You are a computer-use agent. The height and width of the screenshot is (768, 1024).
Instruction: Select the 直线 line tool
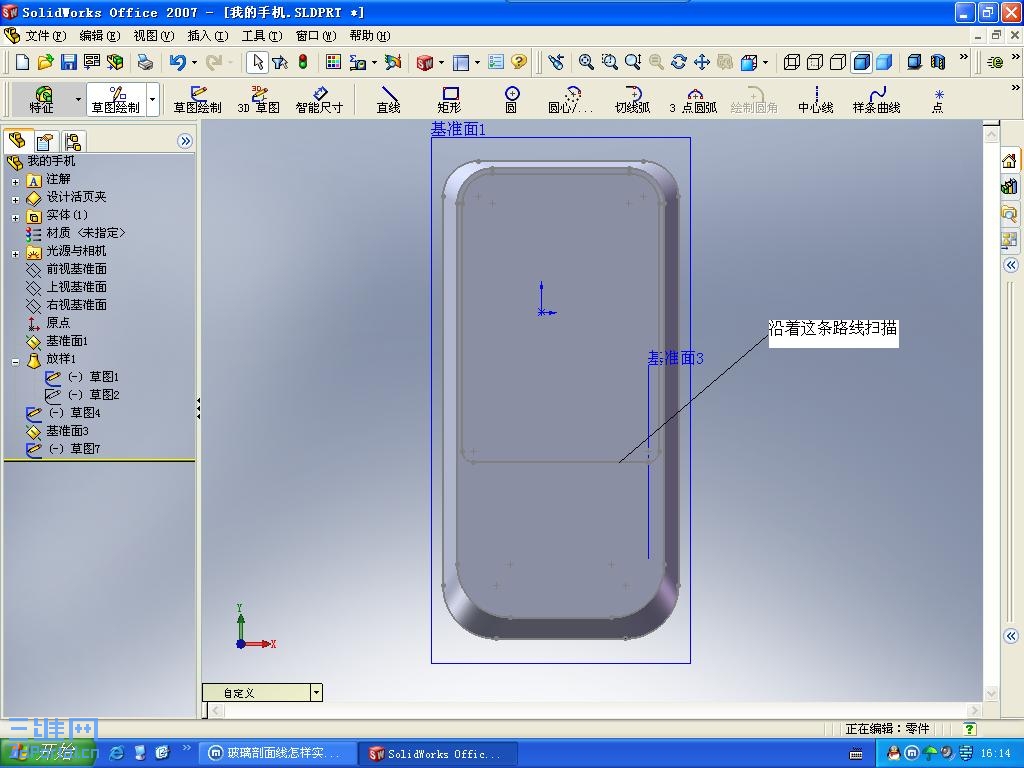point(389,99)
